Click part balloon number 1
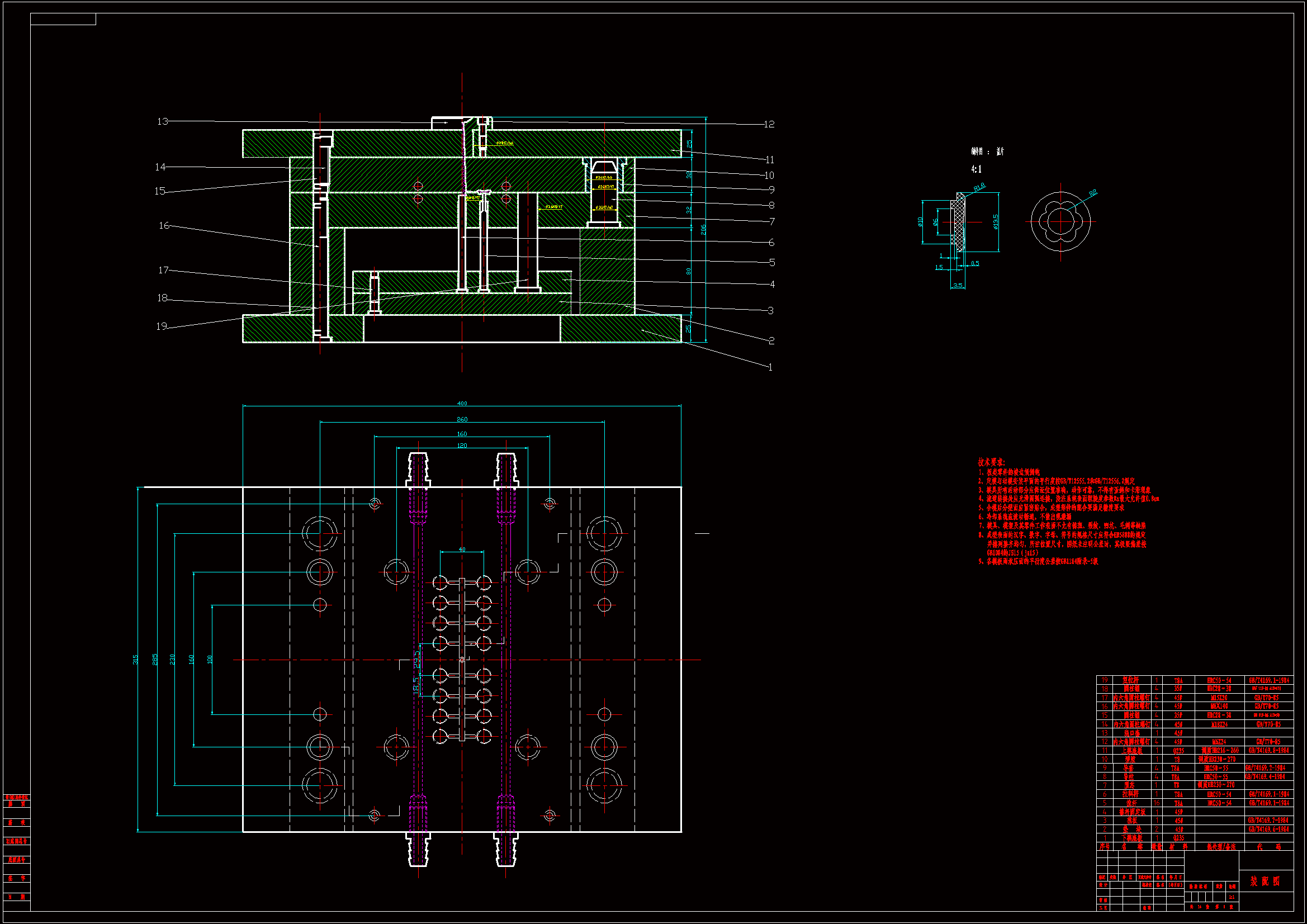 [x=770, y=367]
